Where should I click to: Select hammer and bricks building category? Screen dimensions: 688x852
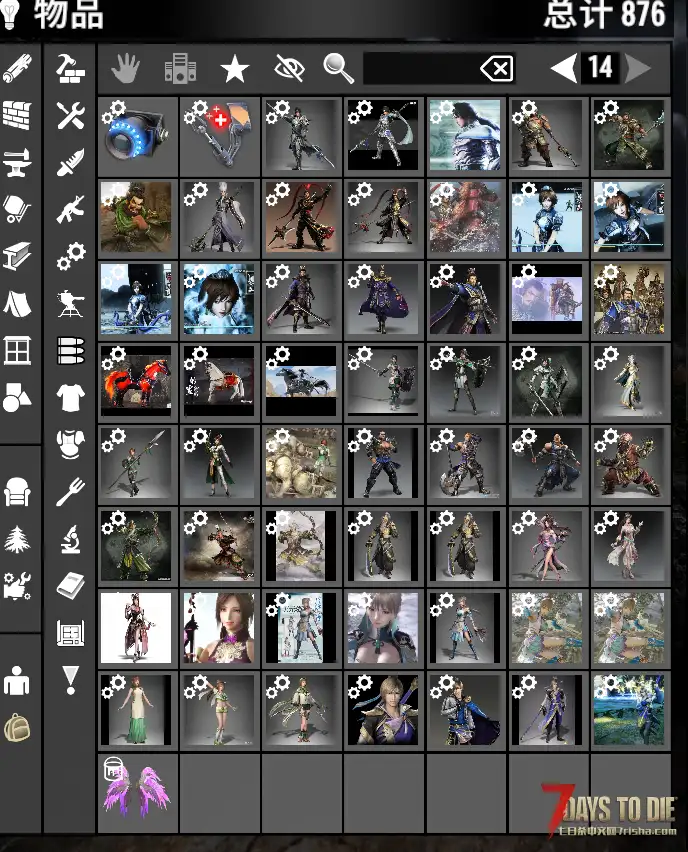(x=71, y=68)
